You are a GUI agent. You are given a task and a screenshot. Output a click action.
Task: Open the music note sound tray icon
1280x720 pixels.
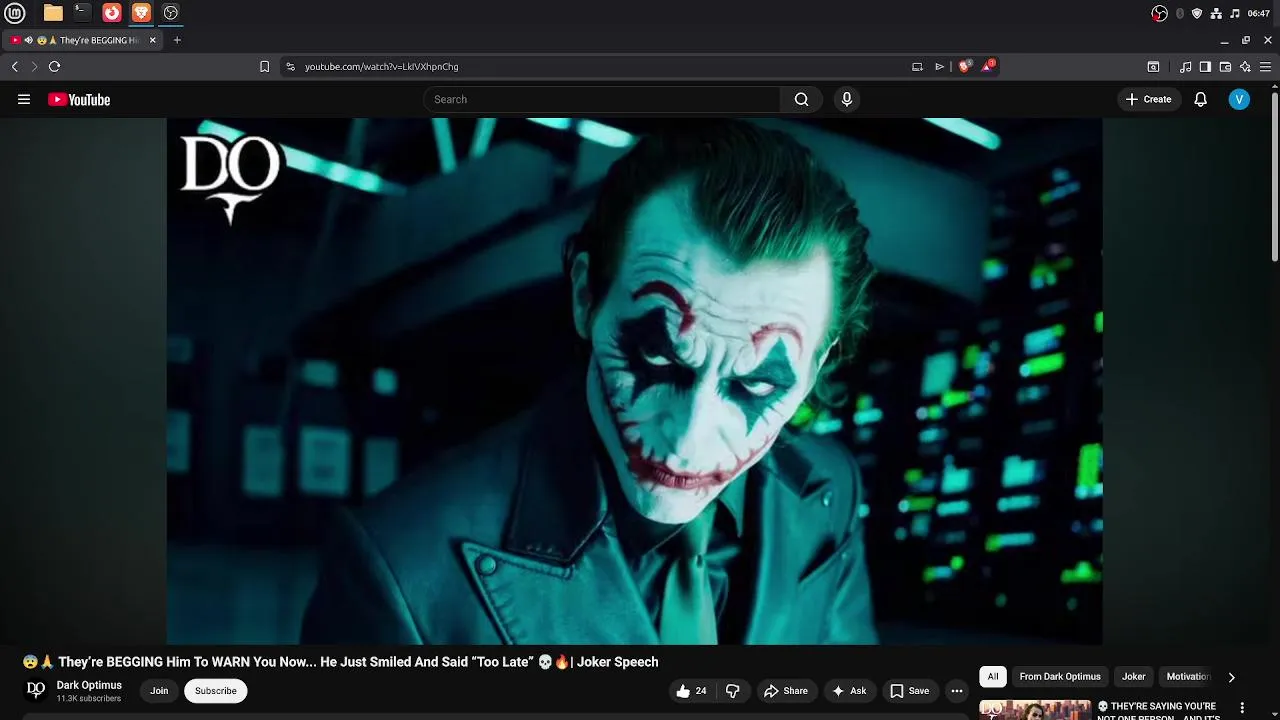(1235, 13)
